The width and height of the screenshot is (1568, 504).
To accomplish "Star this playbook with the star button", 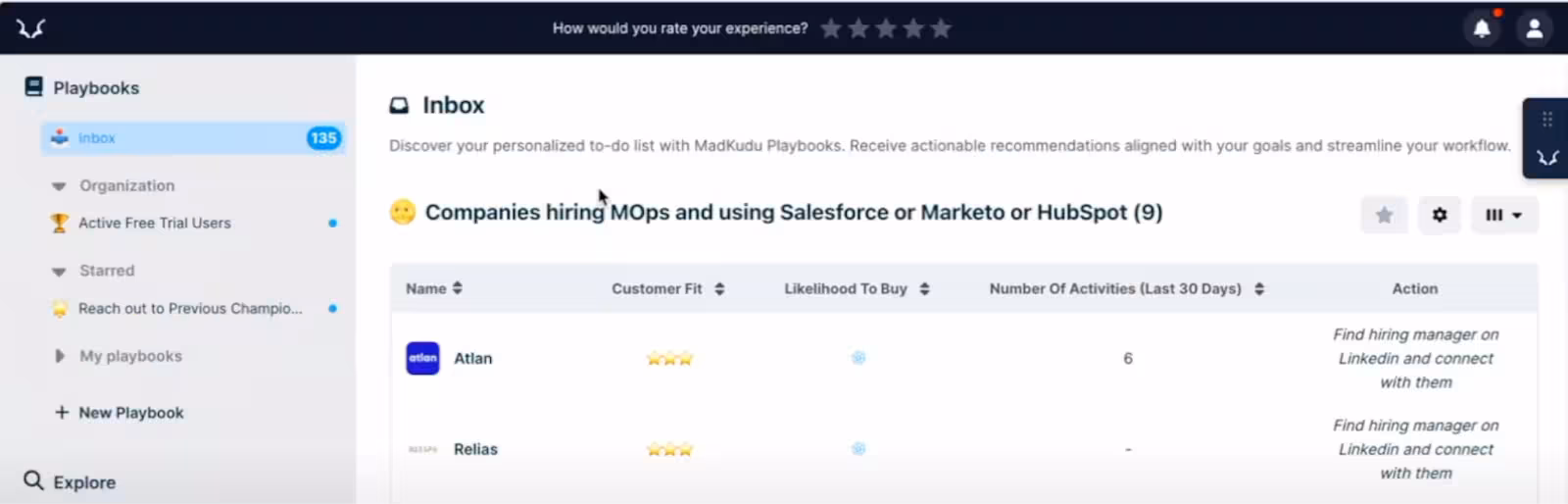I will pos(1384,215).
